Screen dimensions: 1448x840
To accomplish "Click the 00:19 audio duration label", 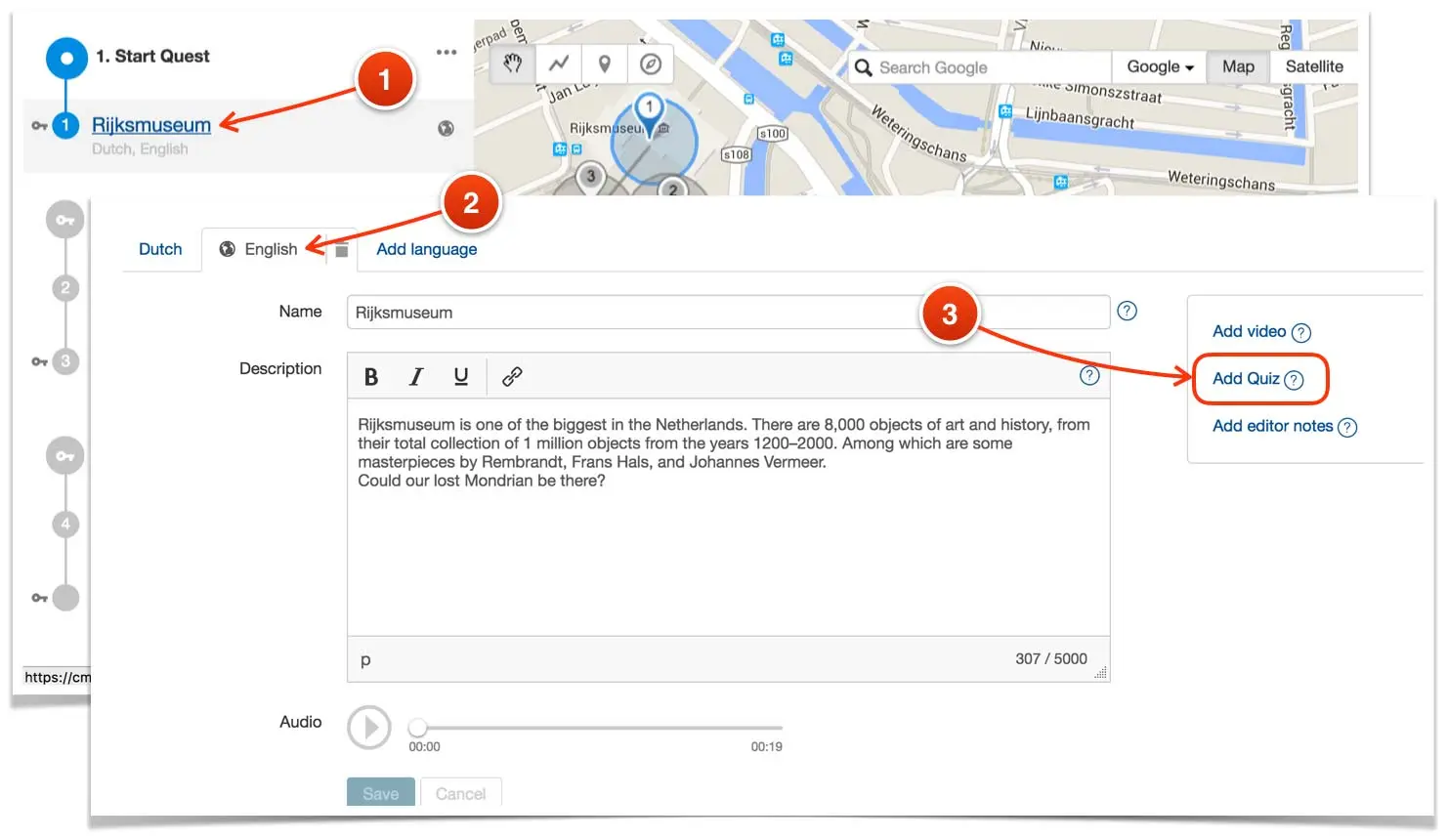I will 767,746.
